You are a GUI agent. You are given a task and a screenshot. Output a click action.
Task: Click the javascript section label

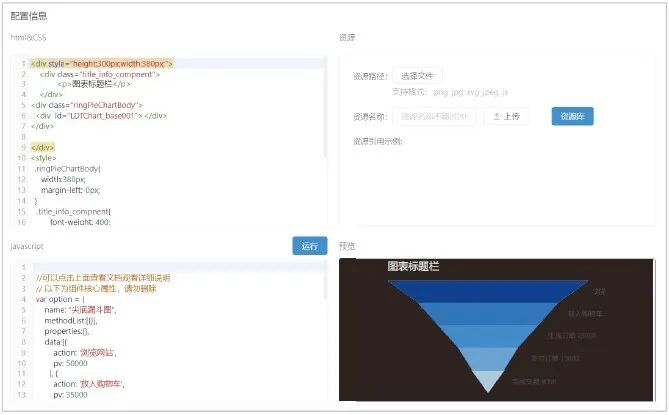[27, 246]
